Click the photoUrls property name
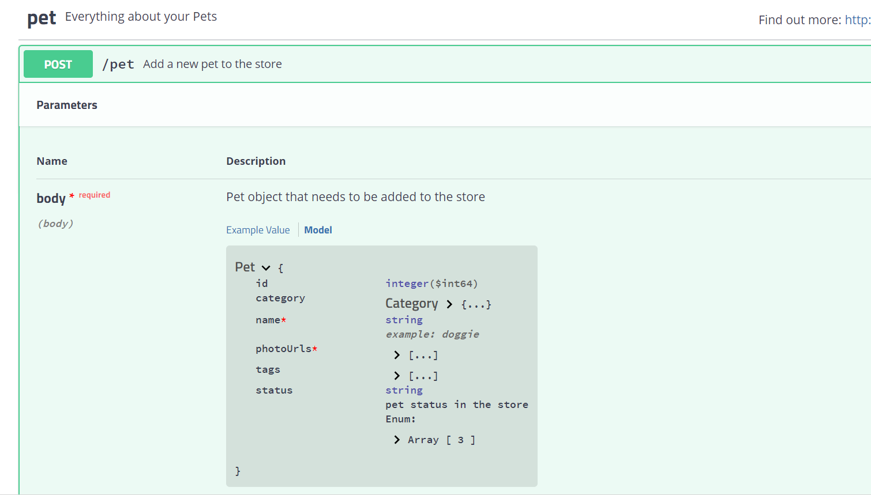Viewport: 871px width, 495px height. coord(283,349)
